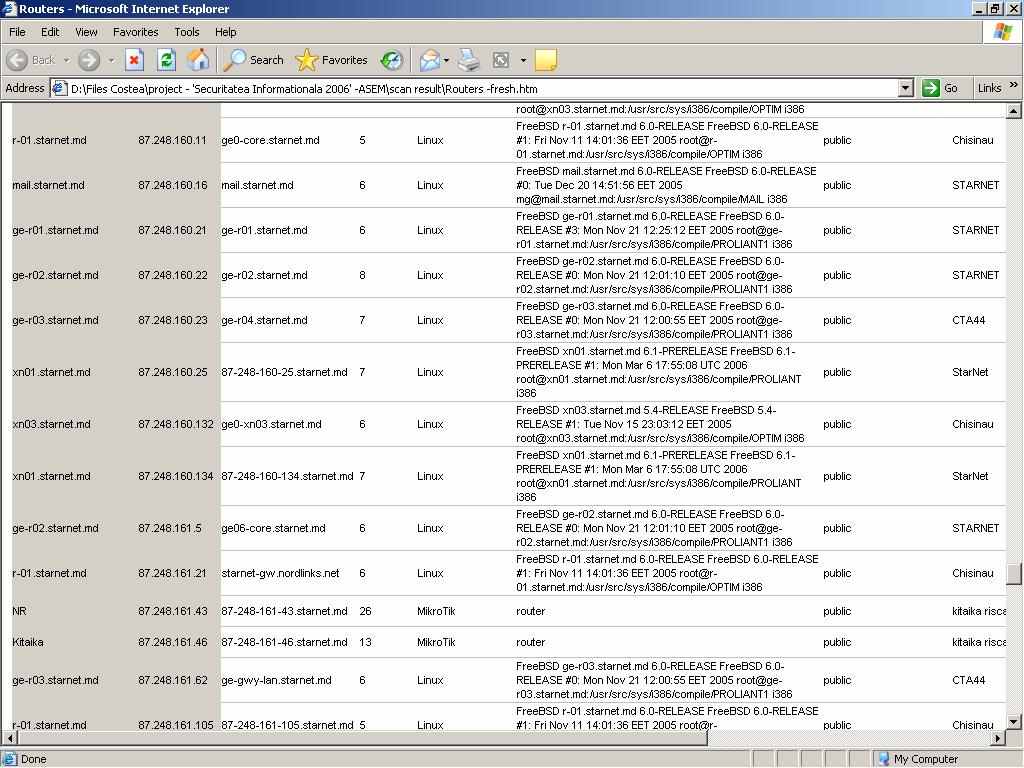Go back using the Back button
Viewport: 1024px width, 768px height.
click(31, 60)
